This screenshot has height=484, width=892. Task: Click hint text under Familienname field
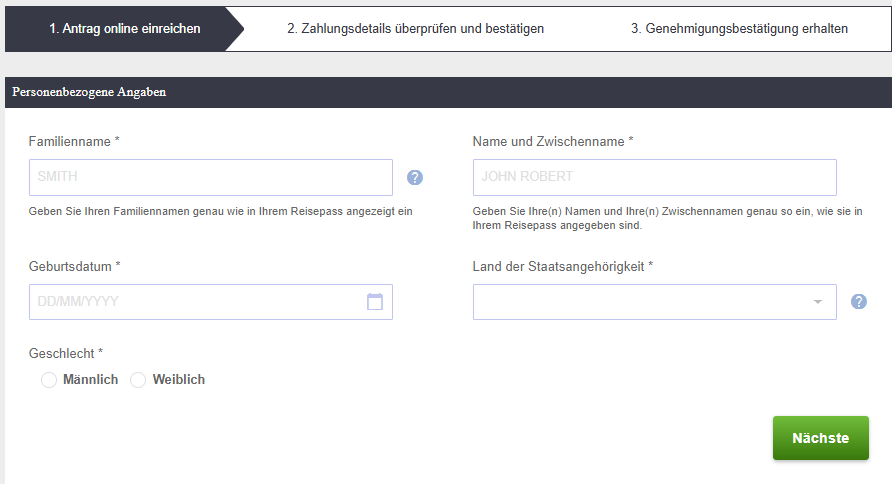click(x=221, y=212)
